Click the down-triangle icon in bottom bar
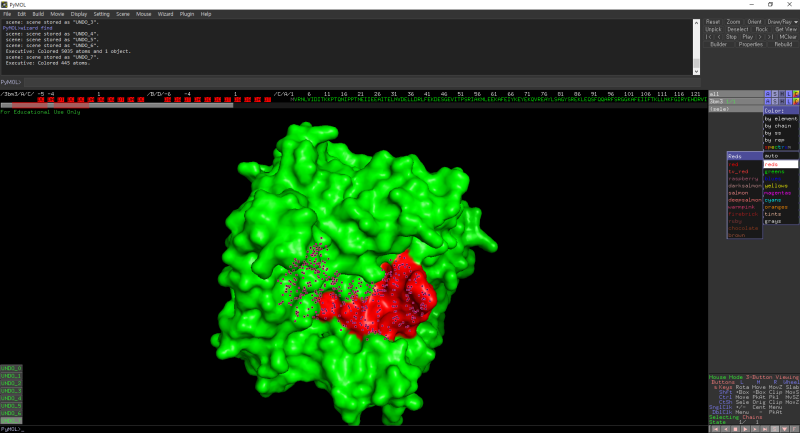 785,429
